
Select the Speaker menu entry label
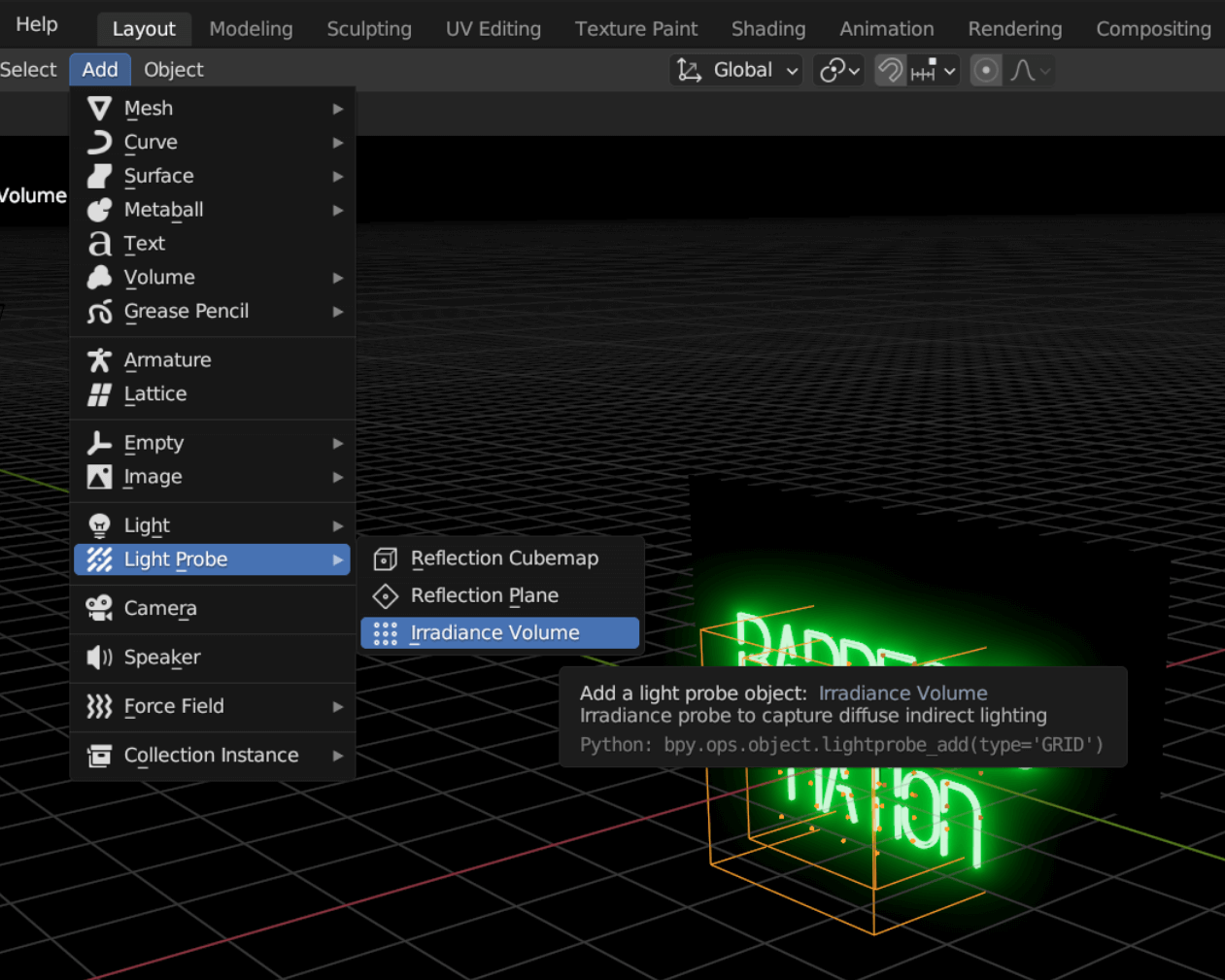[162, 658]
